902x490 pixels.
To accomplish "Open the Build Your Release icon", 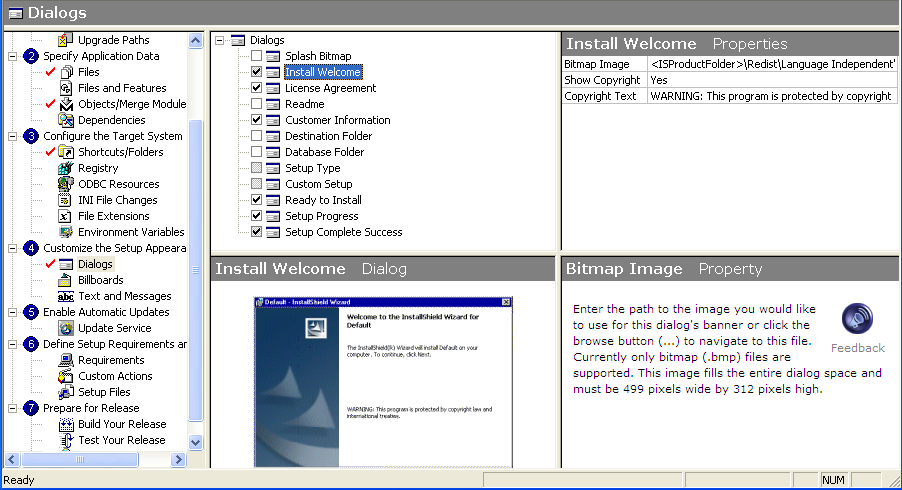I will click(x=66, y=424).
